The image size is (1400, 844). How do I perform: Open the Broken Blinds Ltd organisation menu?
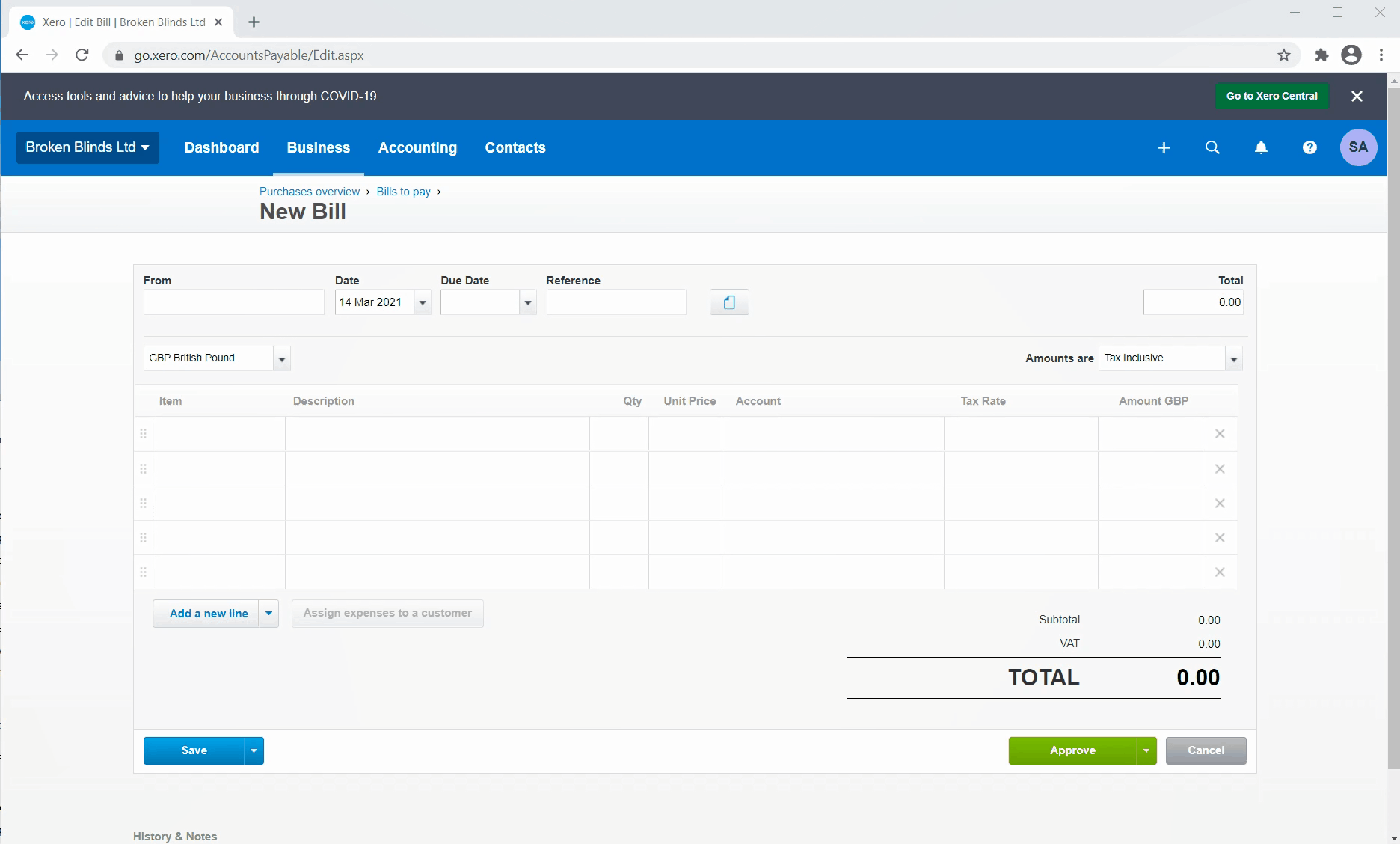pos(87,147)
